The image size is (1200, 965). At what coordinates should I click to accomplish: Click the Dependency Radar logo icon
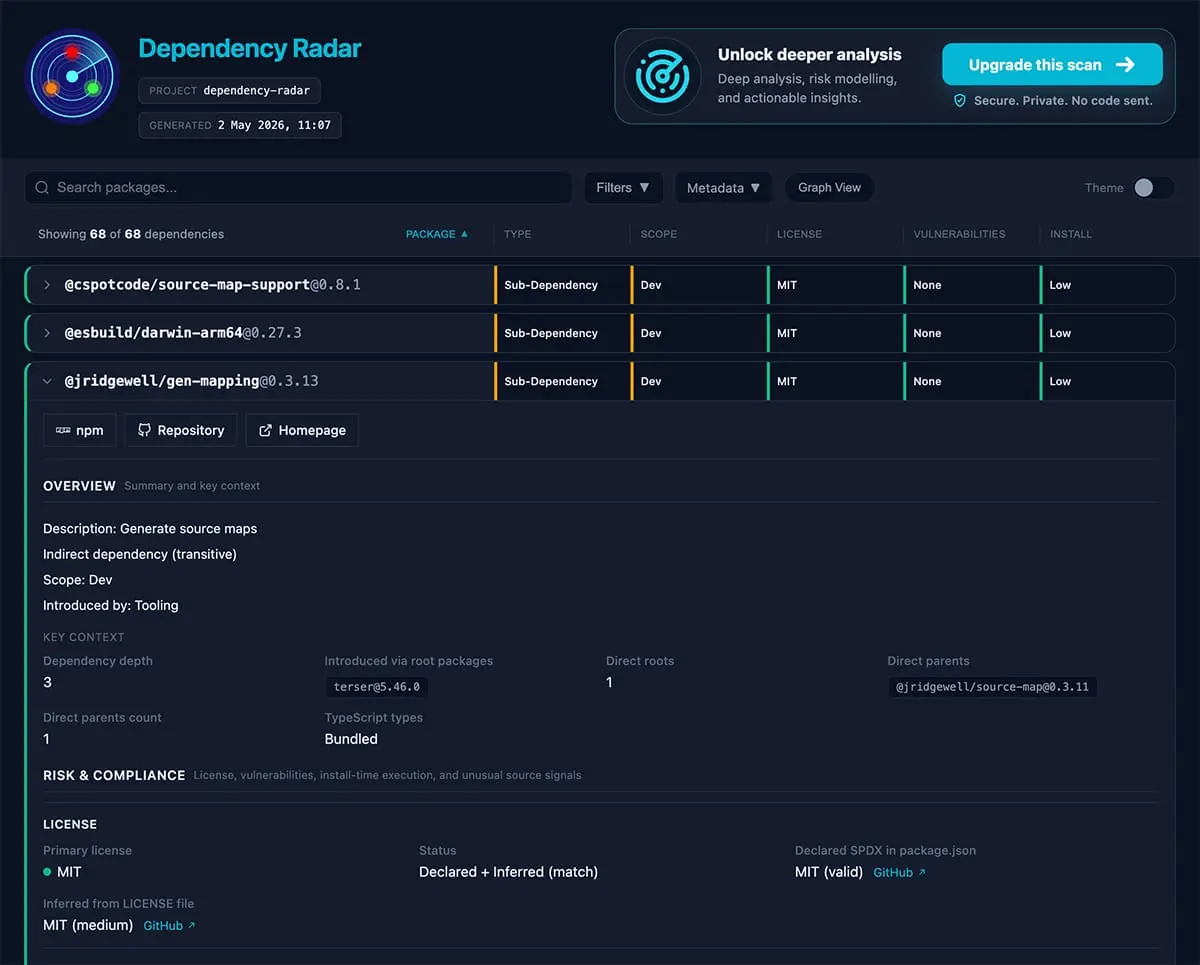pos(72,76)
